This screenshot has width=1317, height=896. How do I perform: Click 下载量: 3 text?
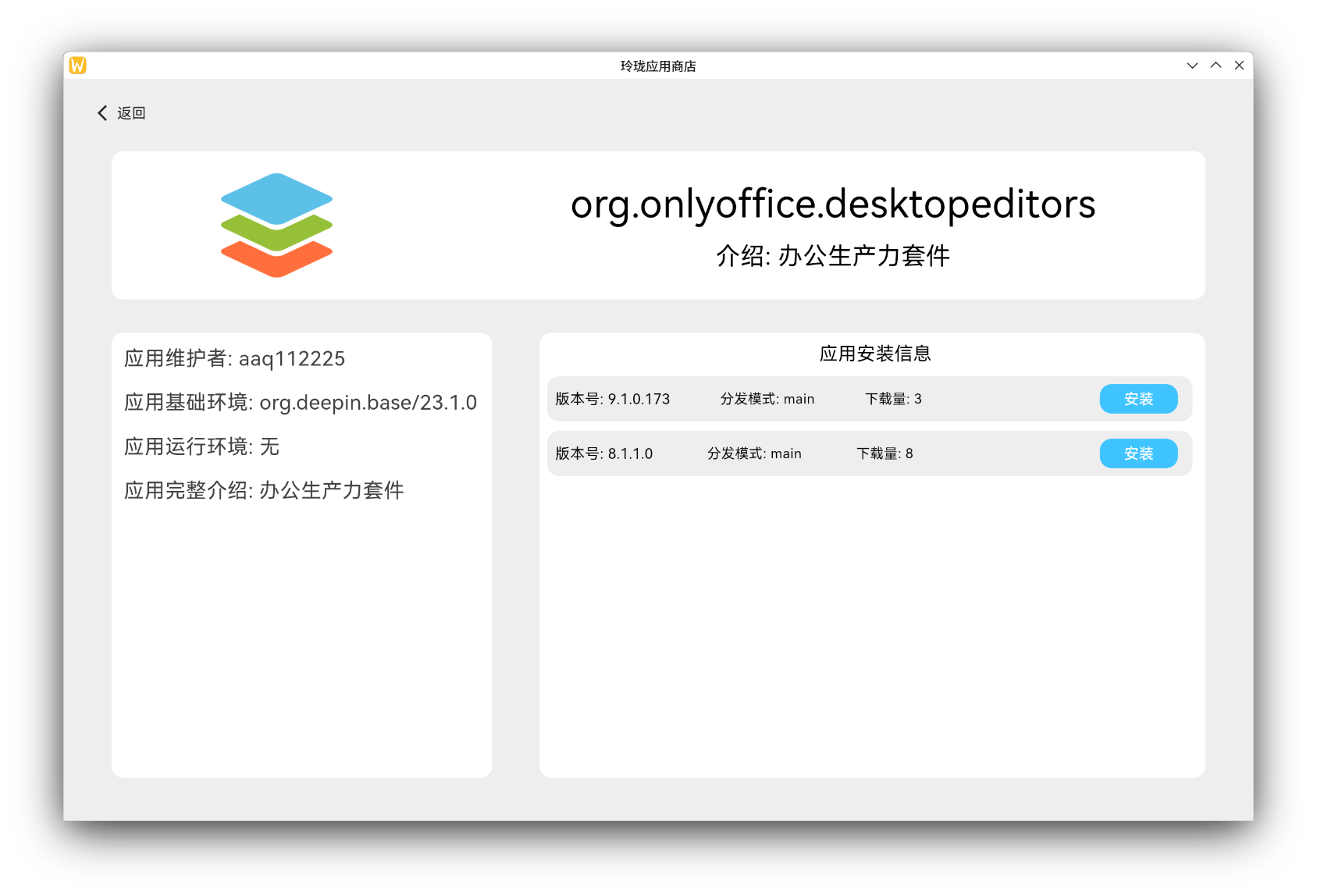893,399
